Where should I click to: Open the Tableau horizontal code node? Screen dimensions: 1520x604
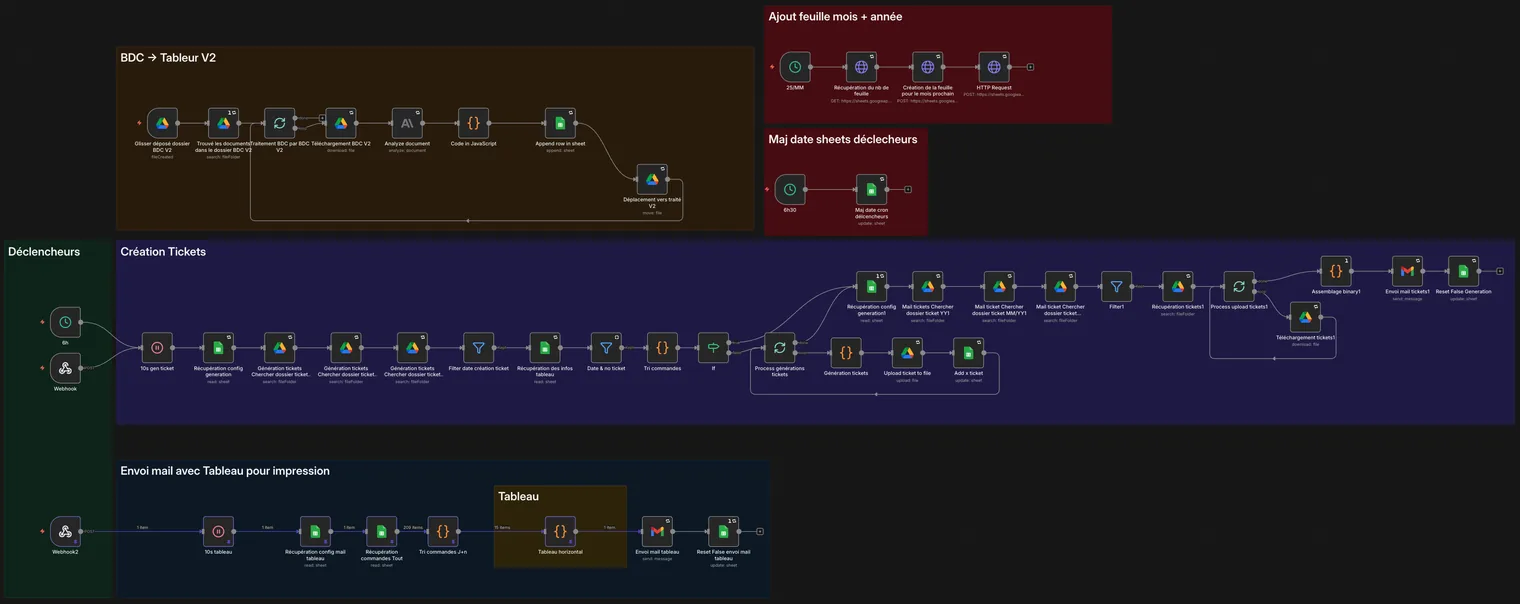pyautogui.click(x=560, y=531)
